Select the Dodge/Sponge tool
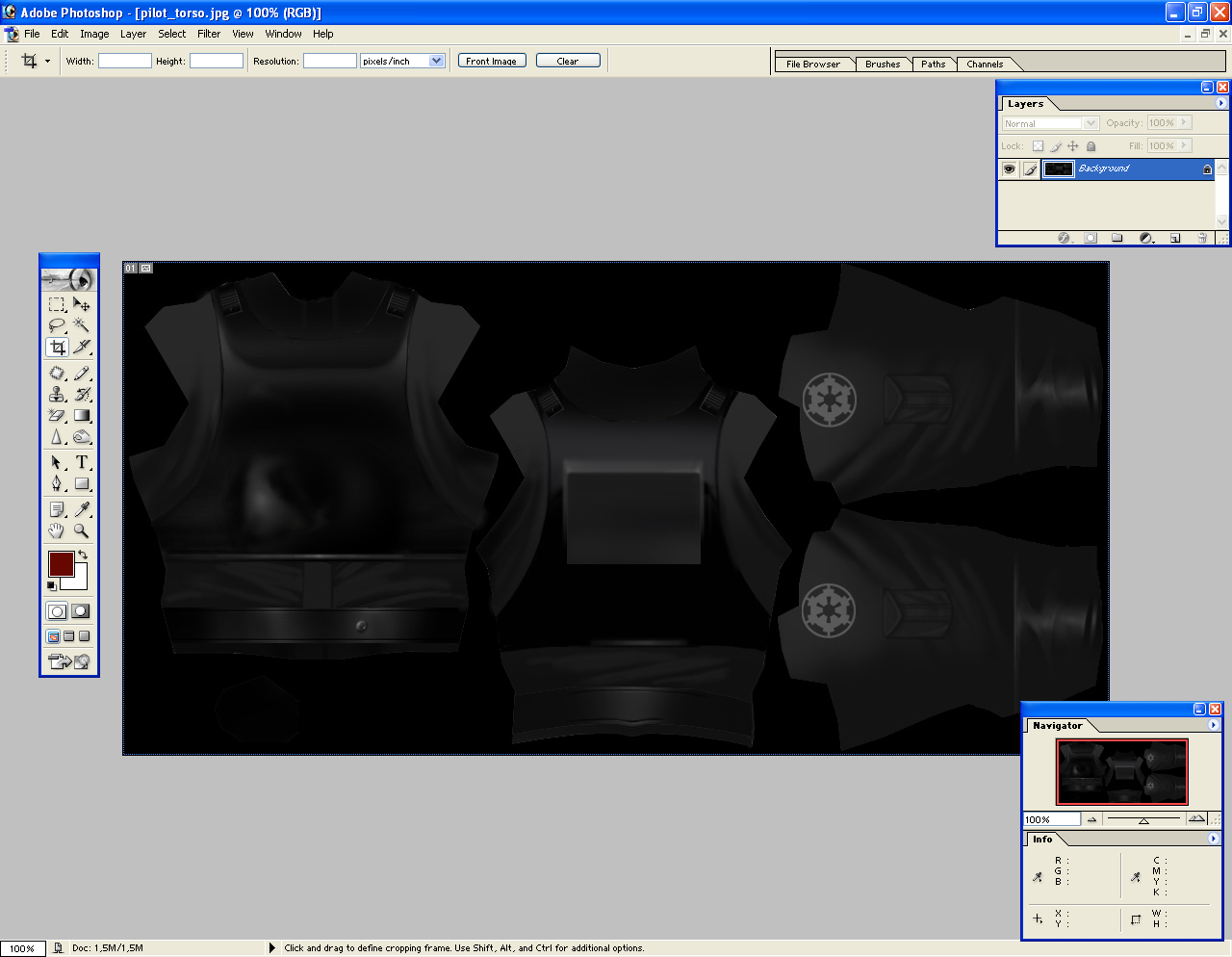The width and height of the screenshot is (1232, 957). click(x=82, y=436)
